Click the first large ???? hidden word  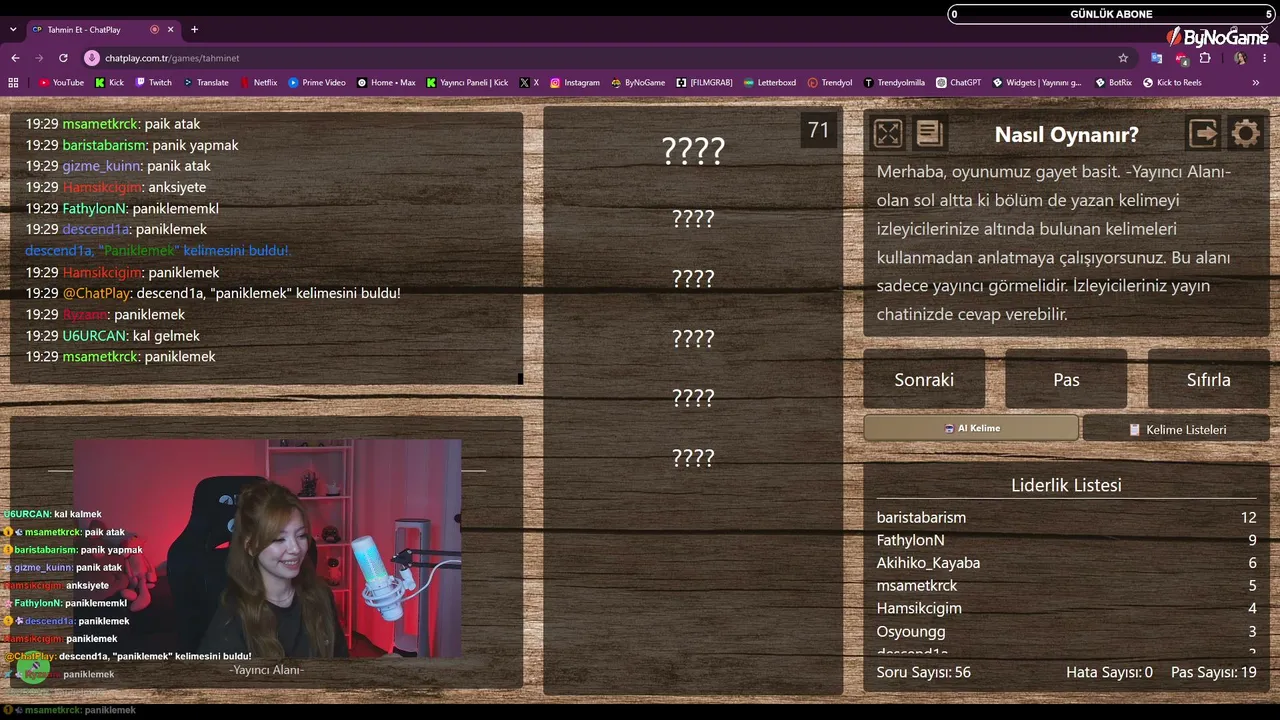coord(693,152)
